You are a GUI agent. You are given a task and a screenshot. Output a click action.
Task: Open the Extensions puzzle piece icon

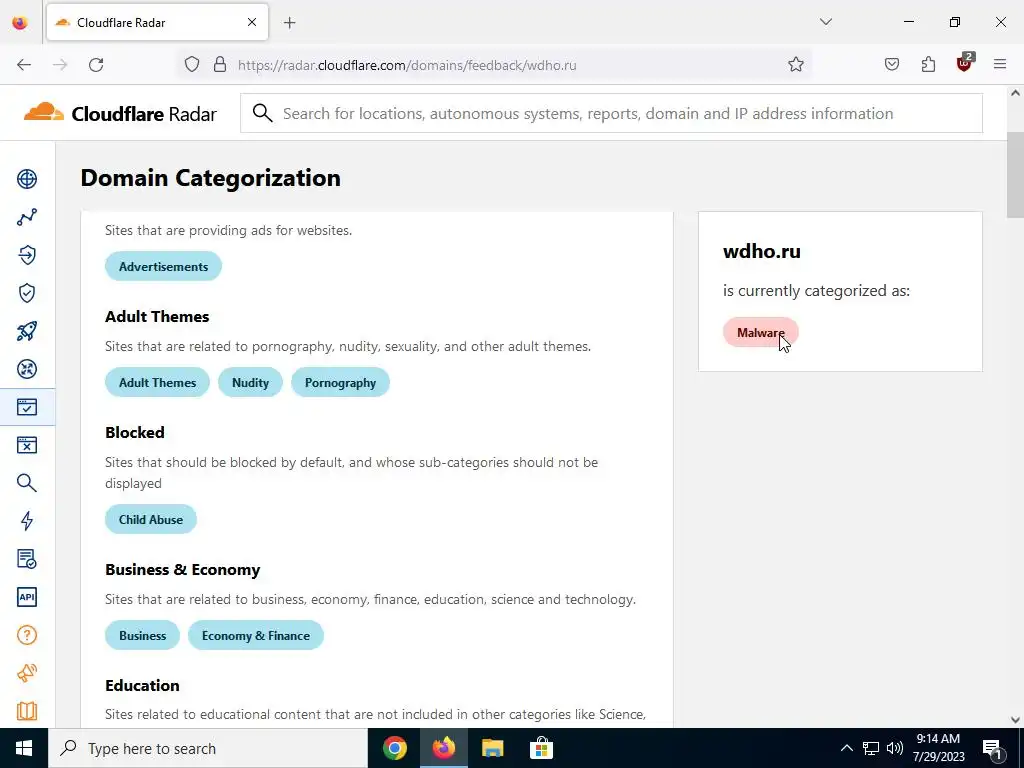coord(928,65)
